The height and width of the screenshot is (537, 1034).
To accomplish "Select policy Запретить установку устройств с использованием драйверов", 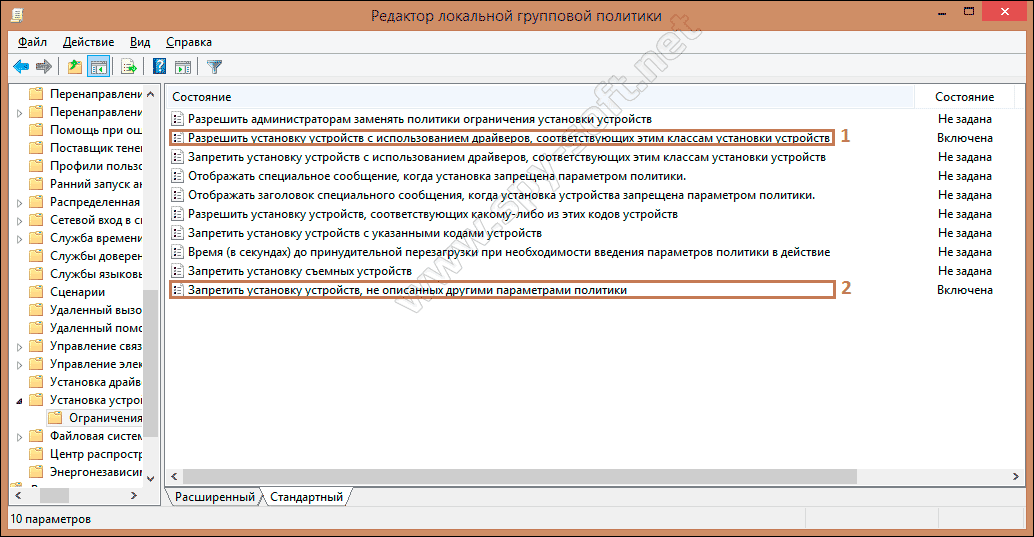I will [506, 157].
